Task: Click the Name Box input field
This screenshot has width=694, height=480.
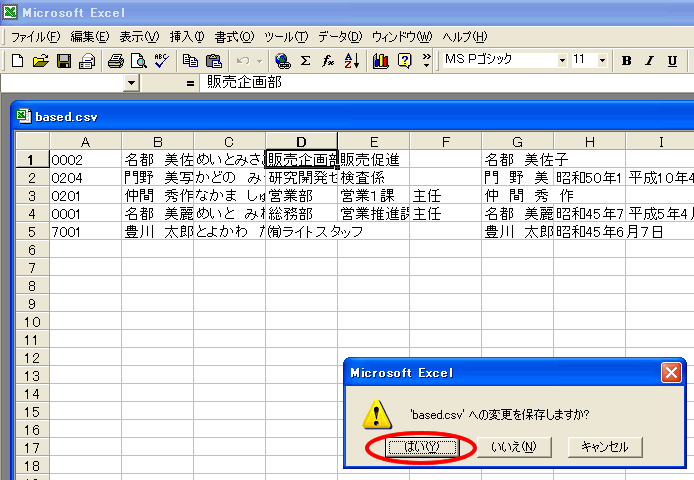Action: pyautogui.click(x=63, y=83)
